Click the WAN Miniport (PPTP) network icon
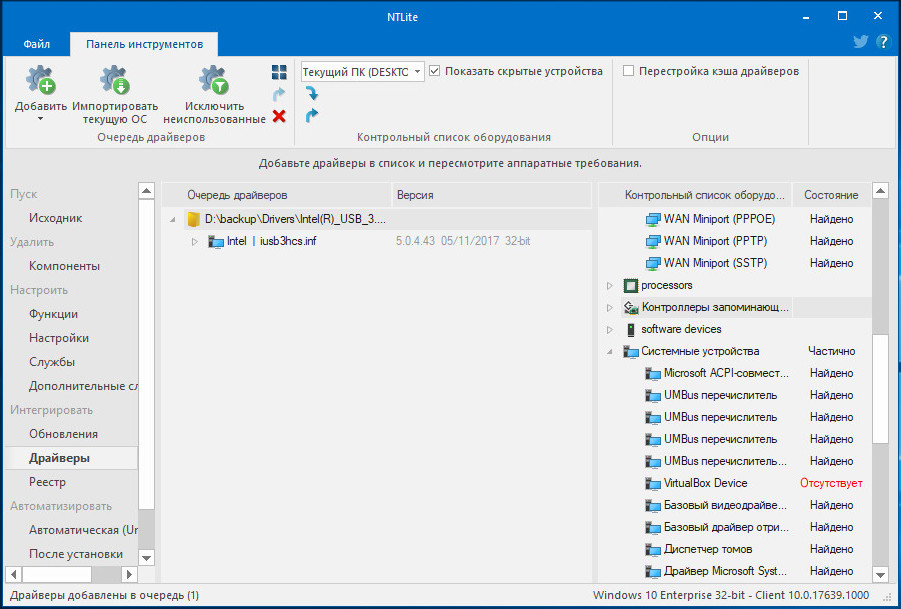 (653, 241)
